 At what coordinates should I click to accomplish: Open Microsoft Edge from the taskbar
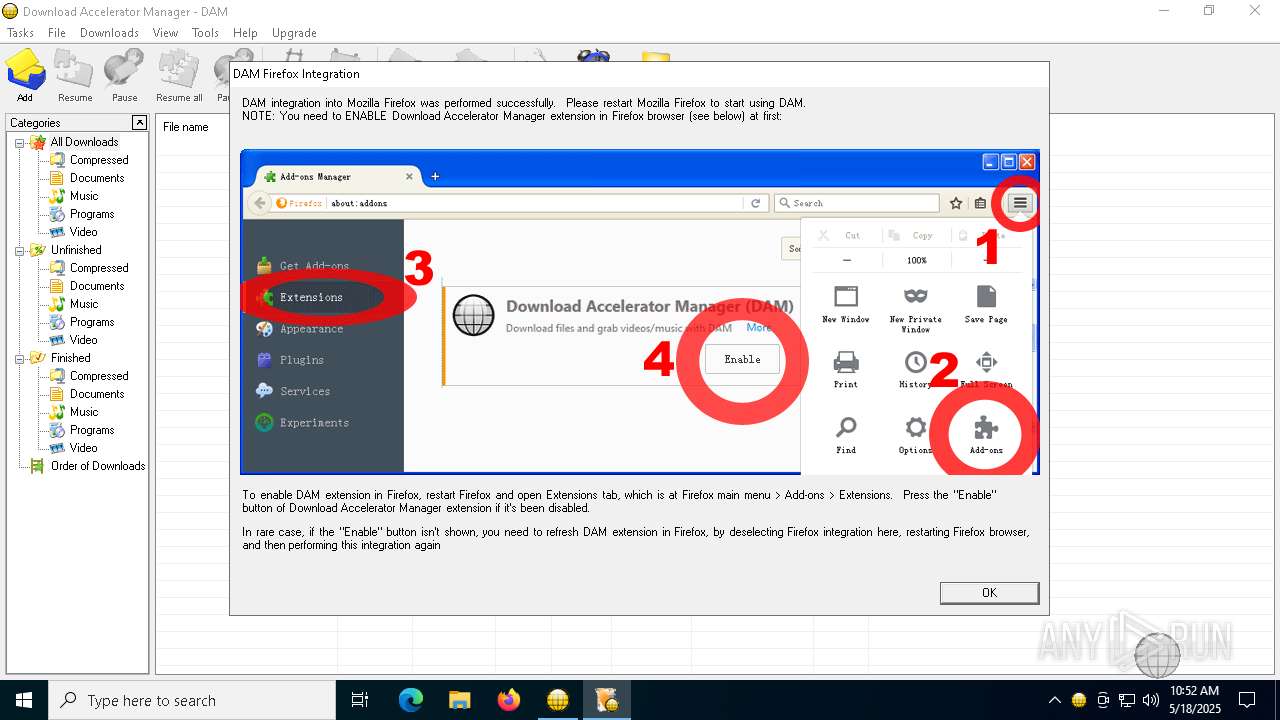tap(410, 700)
